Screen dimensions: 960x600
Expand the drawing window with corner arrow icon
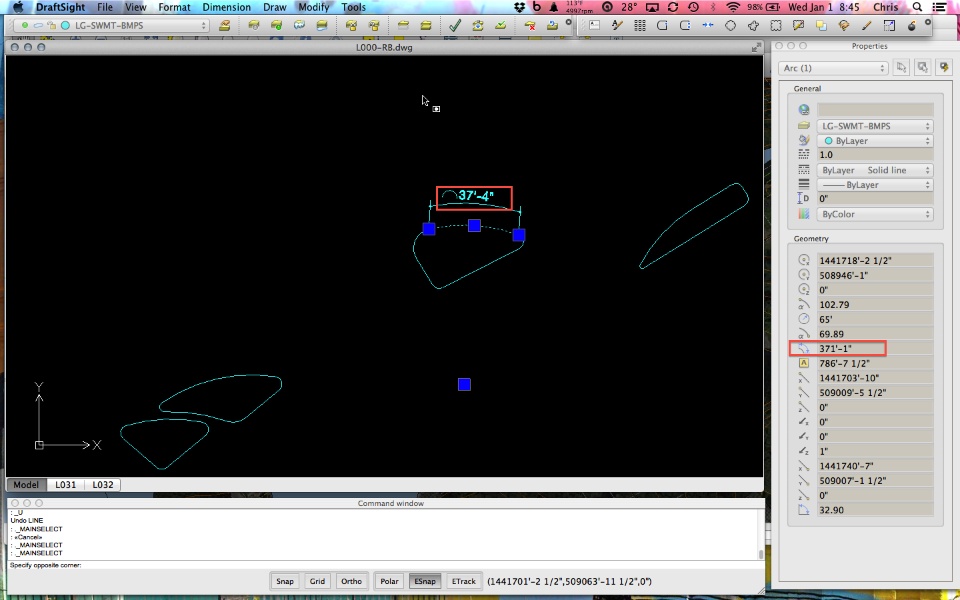[756, 47]
